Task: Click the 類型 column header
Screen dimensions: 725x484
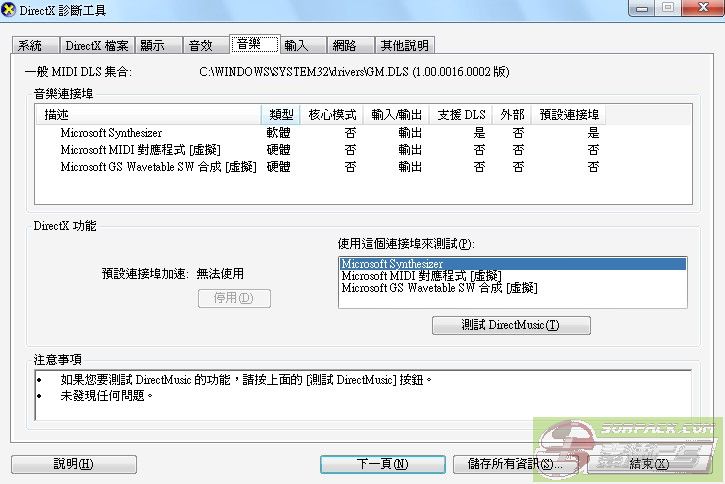Action: pos(281,115)
